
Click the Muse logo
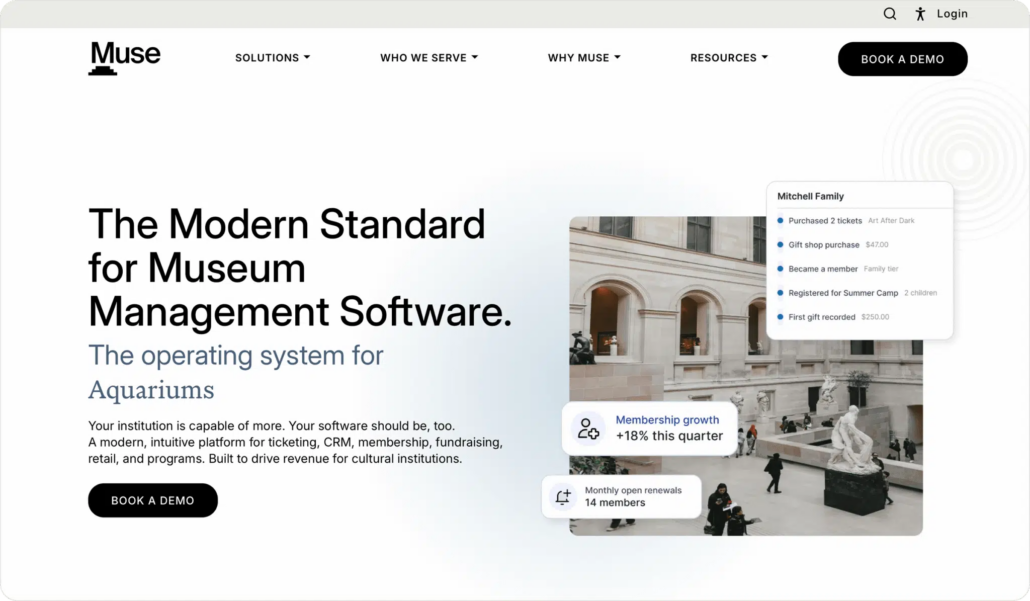pos(124,58)
